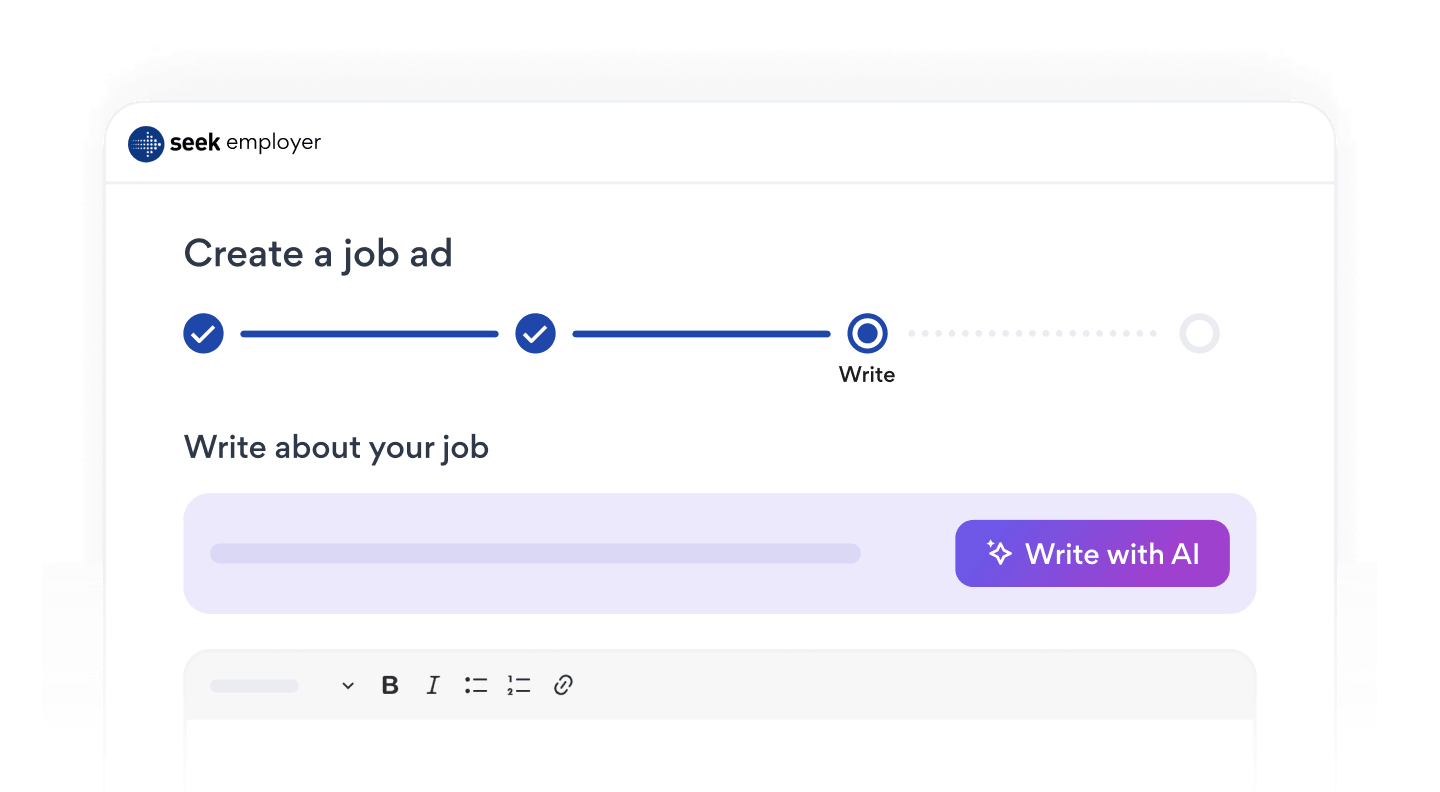Image resolution: width=1440 pixels, height=792 pixels.
Task: Click inside the job description editor area
Action: (719, 755)
